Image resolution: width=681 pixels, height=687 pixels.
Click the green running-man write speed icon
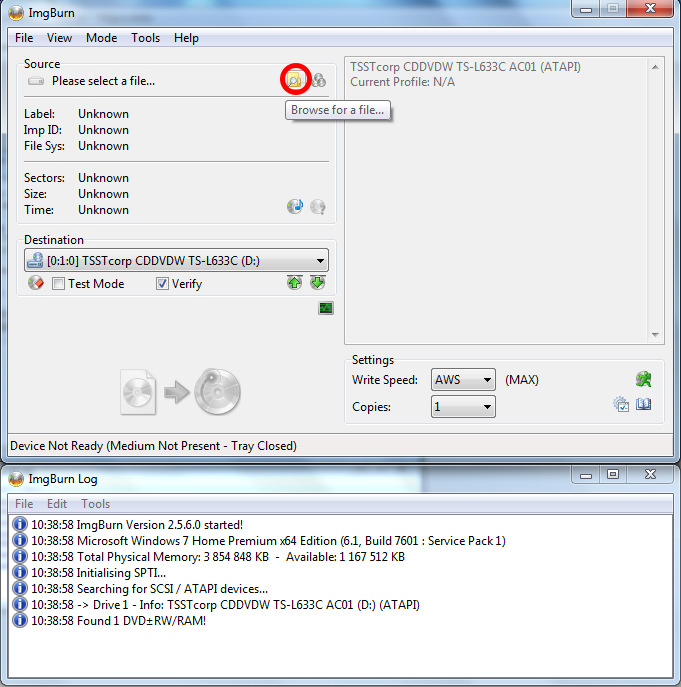click(643, 379)
